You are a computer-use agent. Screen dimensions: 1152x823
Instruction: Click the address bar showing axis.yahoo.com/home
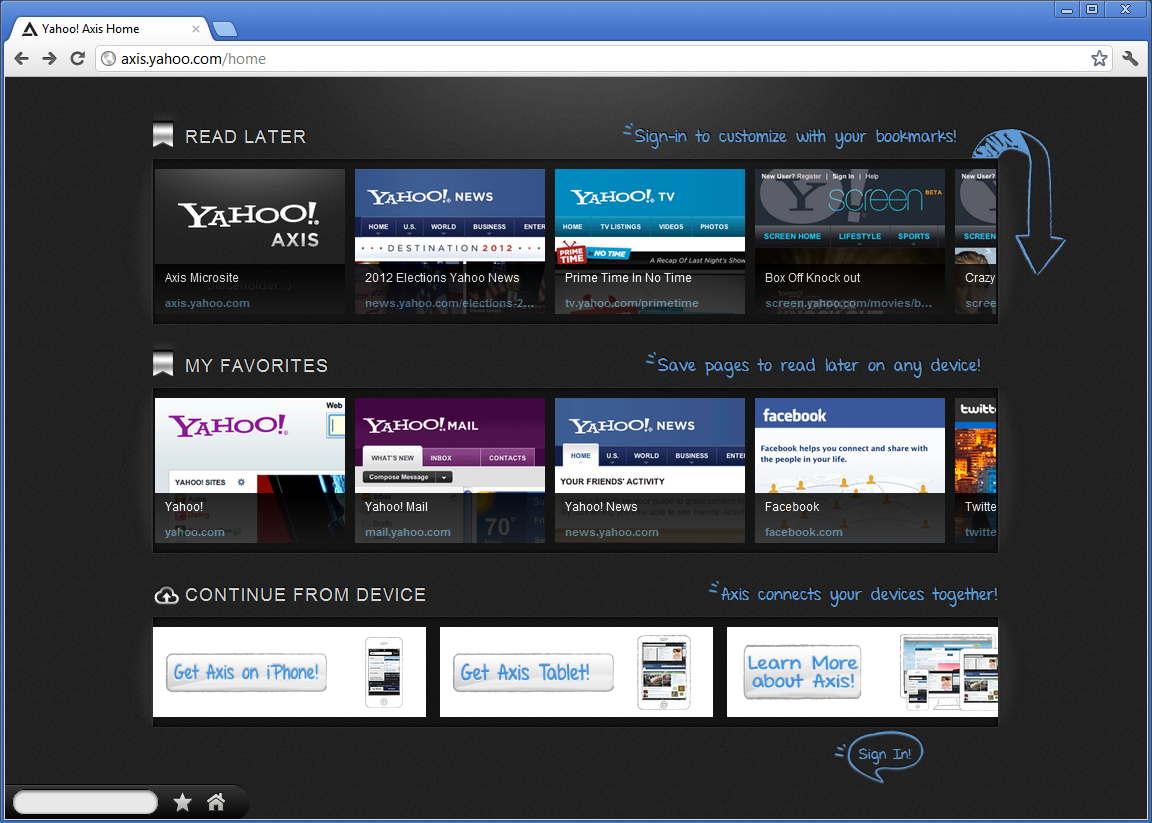[600, 59]
